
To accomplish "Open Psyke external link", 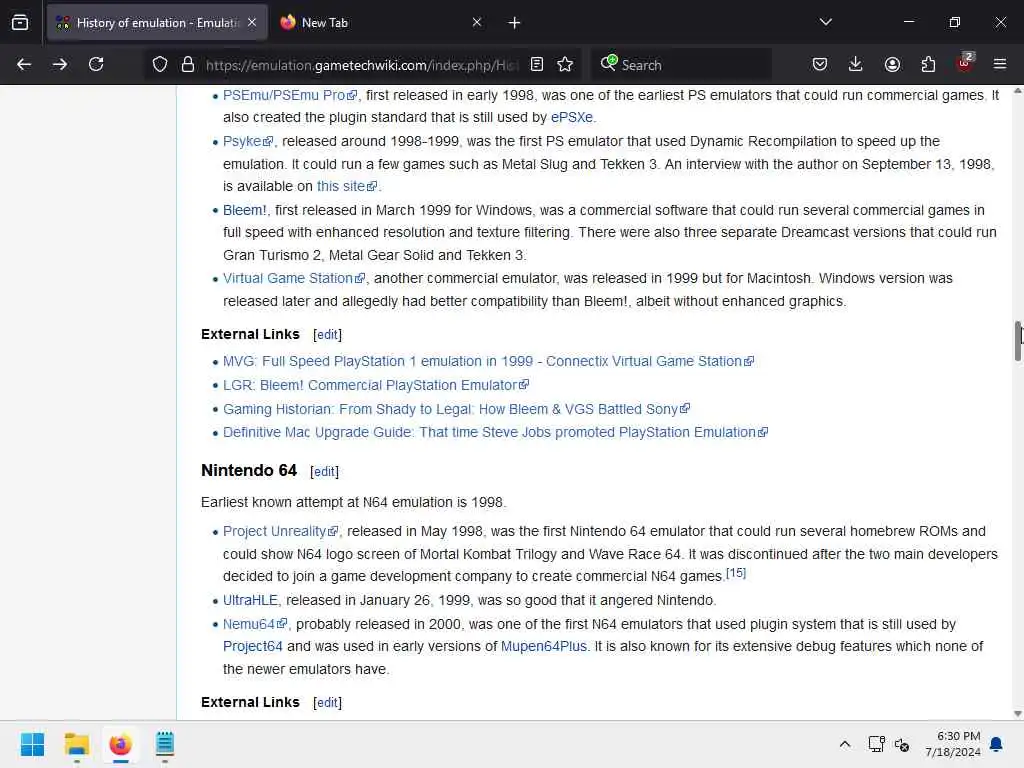I will pos(248,141).
